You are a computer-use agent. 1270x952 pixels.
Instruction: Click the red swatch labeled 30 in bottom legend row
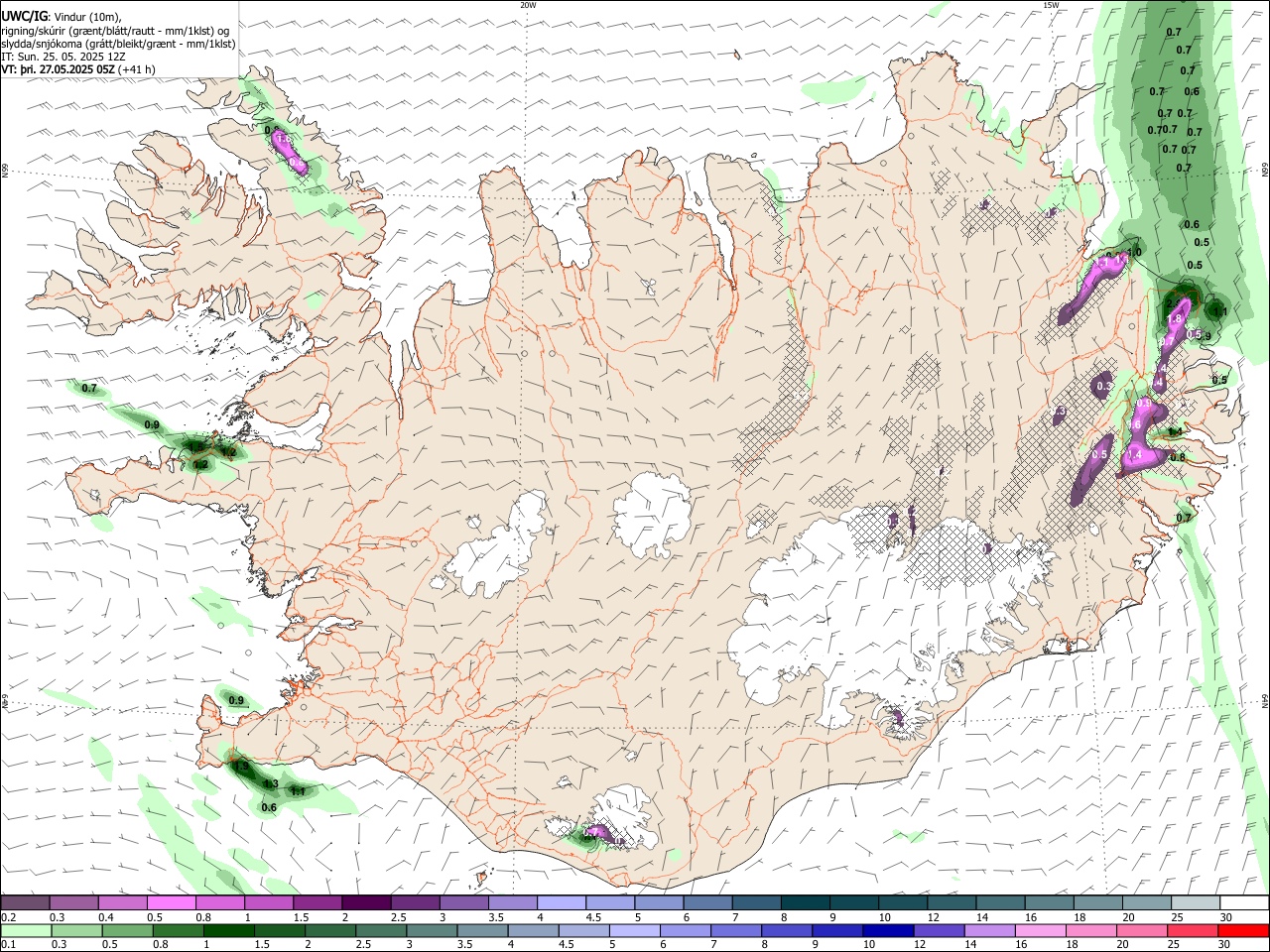click(1243, 931)
